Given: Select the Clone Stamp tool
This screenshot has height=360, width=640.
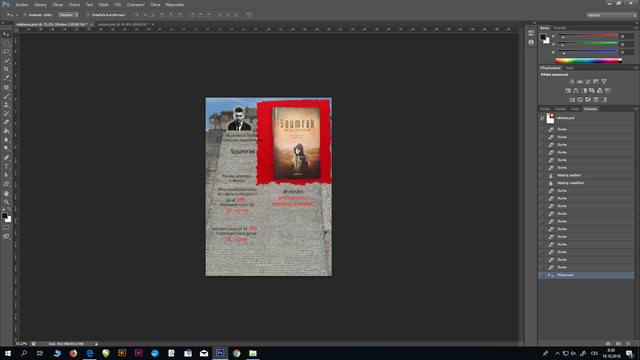Looking at the screenshot, I should click(x=6, y=104).
